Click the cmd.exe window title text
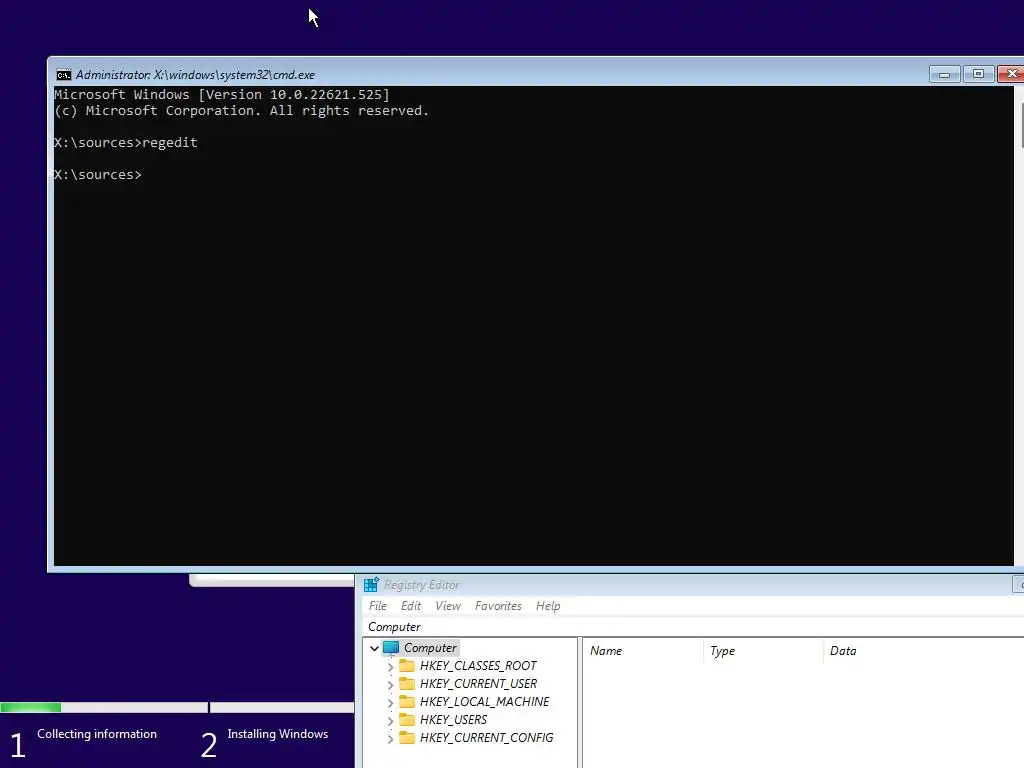Viewport: 1024px width, 768px height. tap(195, 74)
